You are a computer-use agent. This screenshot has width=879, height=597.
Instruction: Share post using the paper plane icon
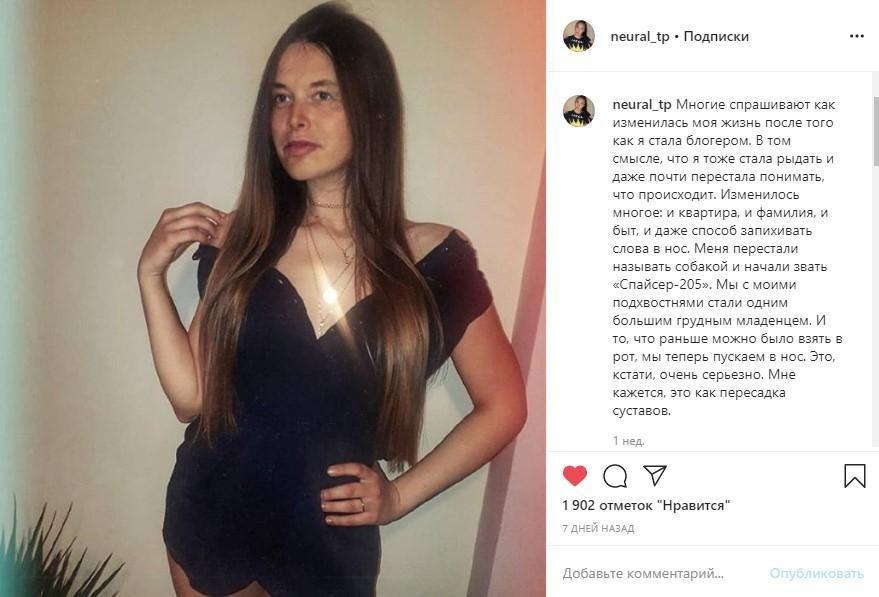click(654, 475)
